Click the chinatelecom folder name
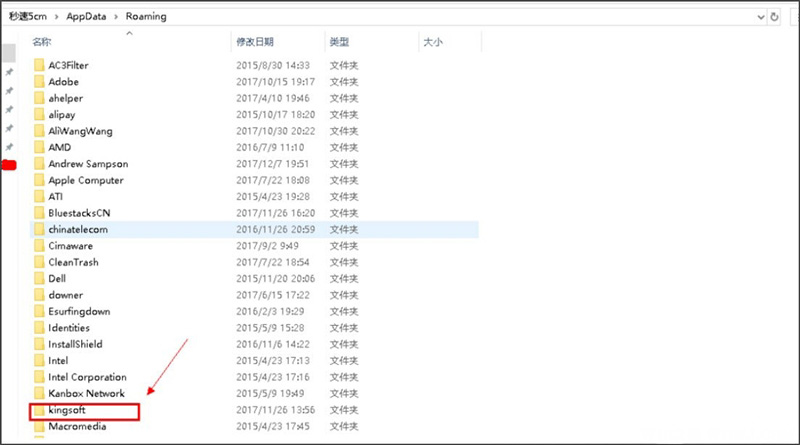The image size is (800, 445). 78,229
